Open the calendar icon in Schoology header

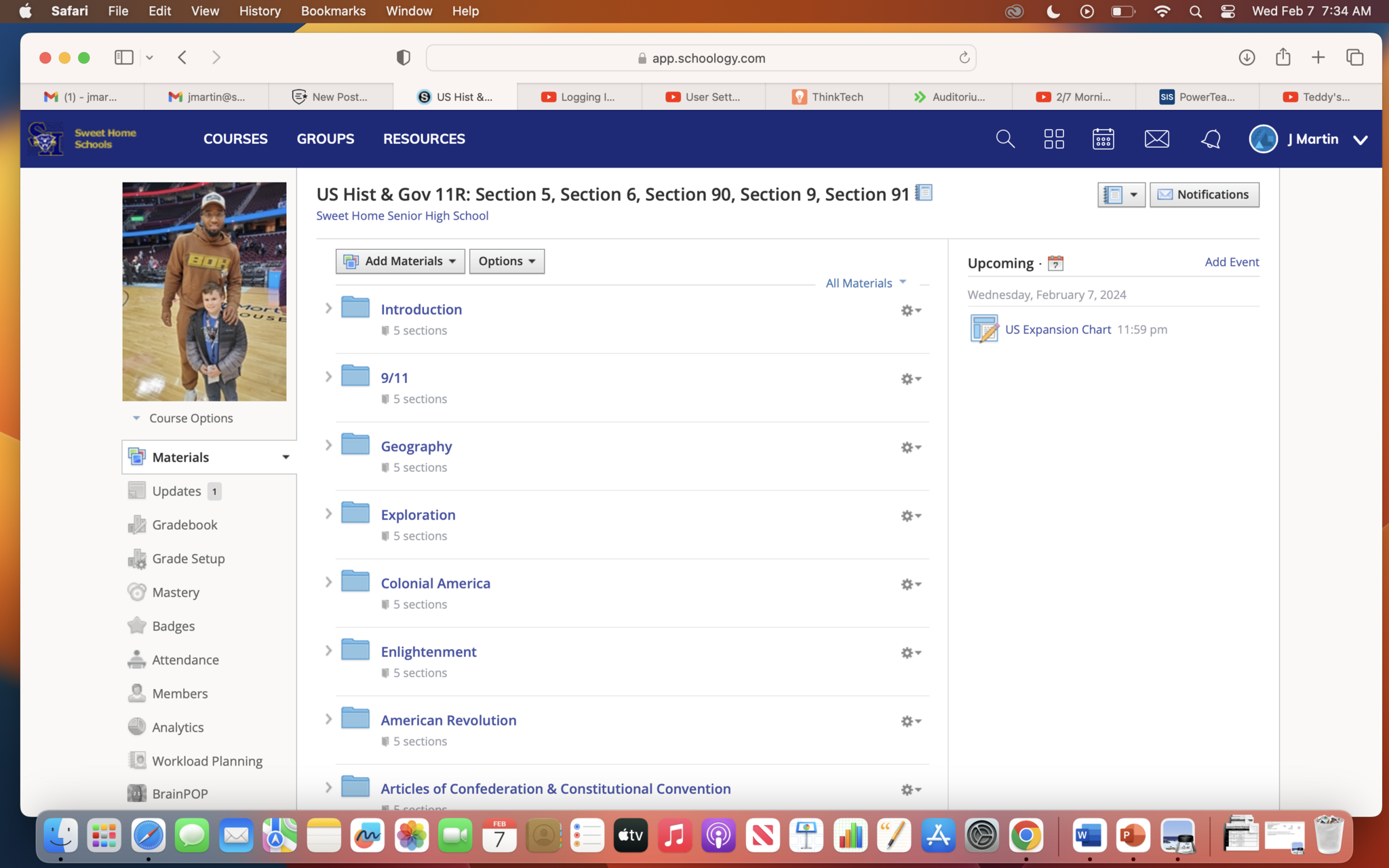(x=1103, y=139)
